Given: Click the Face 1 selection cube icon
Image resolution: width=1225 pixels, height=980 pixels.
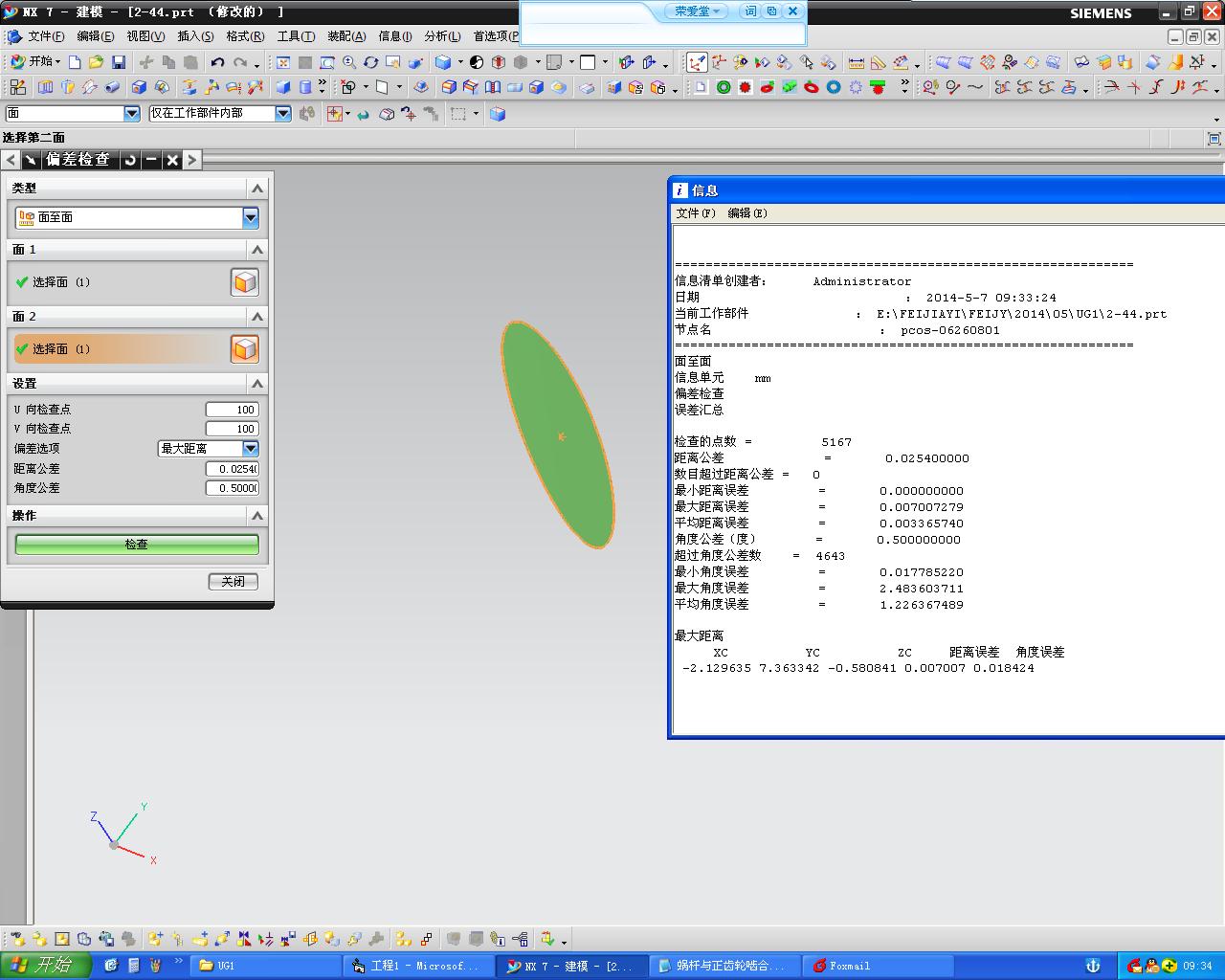Looking at the screenshot, I should (245, 282).
